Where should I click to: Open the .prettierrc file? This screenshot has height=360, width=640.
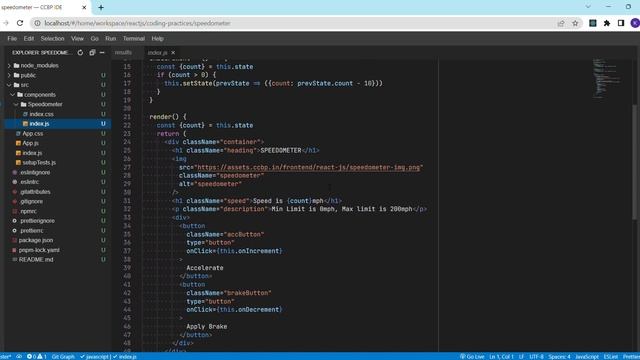pyautogui.click(x=31, y=231)
